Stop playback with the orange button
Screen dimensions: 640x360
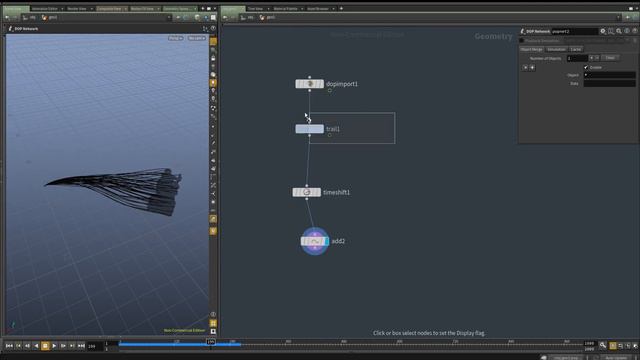[45, 346]
